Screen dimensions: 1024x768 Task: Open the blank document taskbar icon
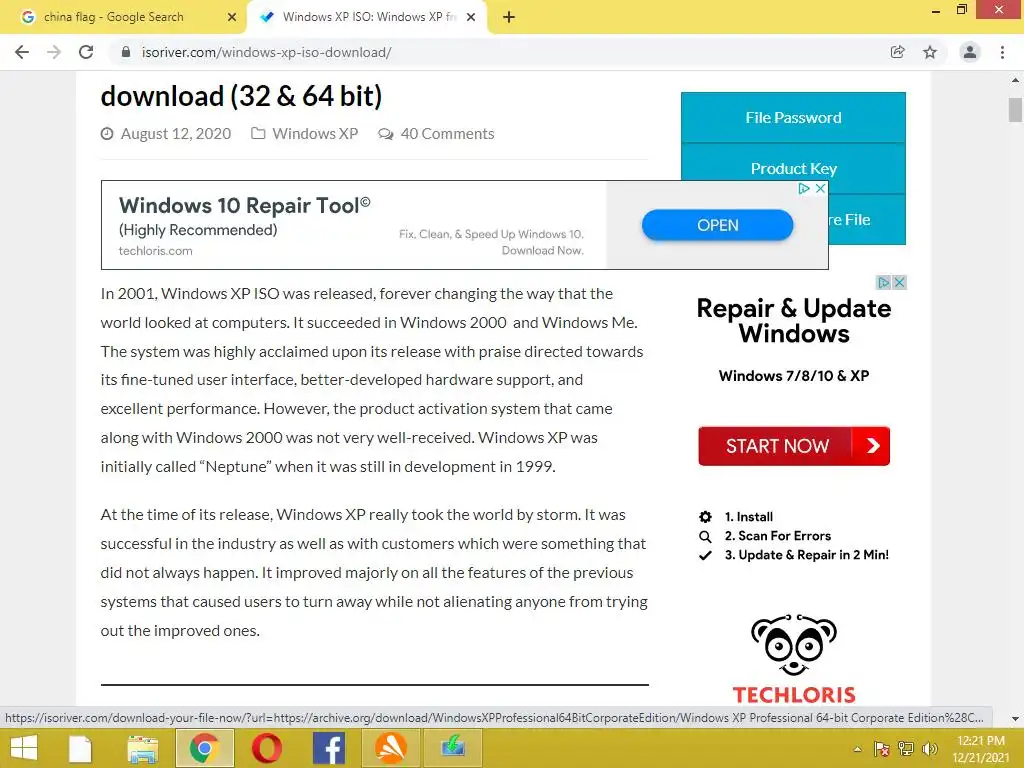click(x=80, y=748)
